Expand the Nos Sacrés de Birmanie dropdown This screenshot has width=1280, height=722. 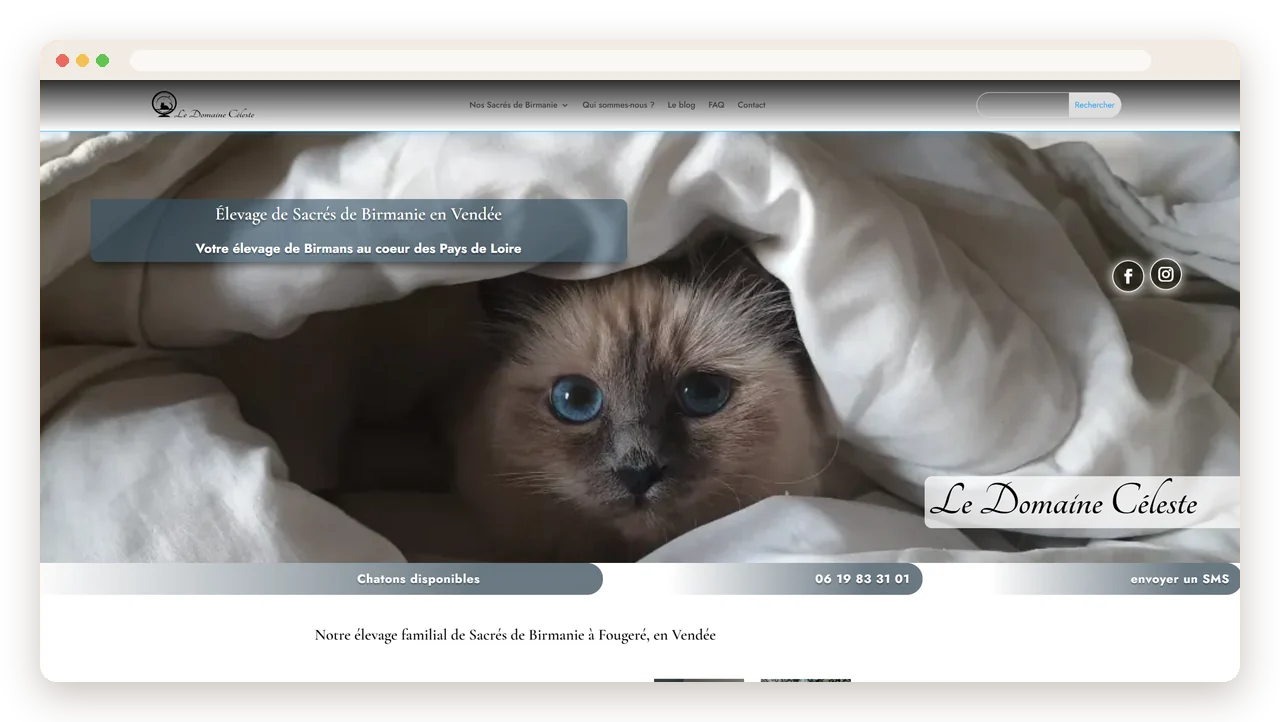(x=519, y=105)
